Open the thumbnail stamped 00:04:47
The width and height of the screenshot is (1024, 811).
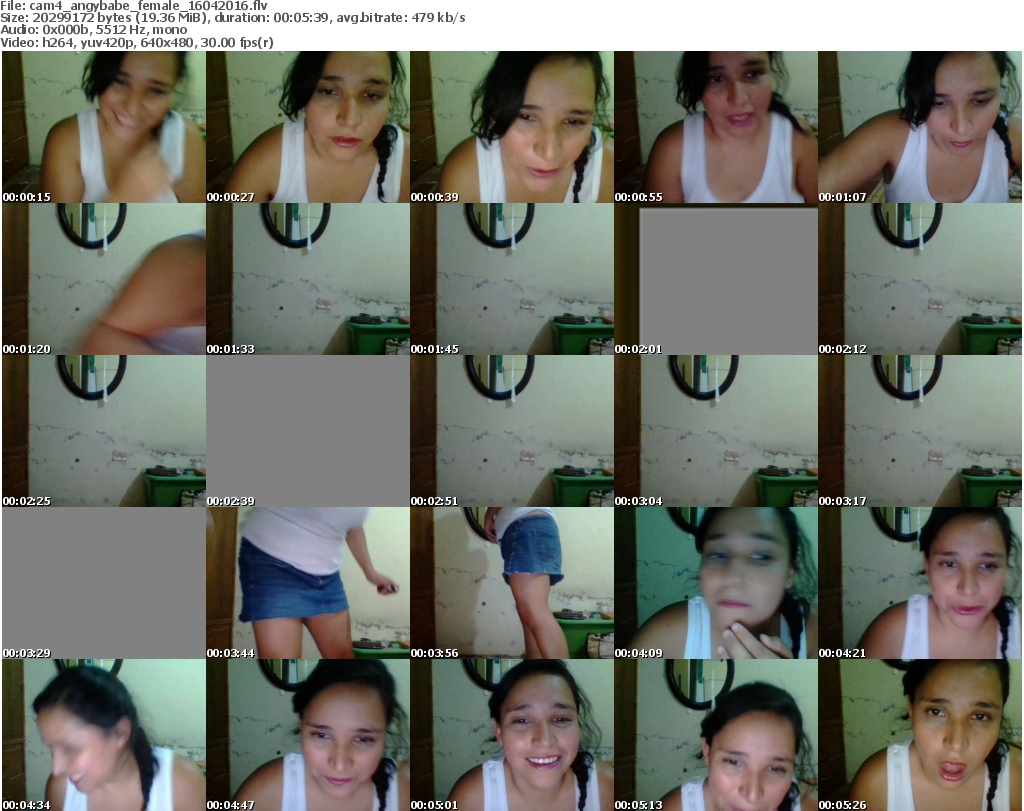(x=308, y=735)
